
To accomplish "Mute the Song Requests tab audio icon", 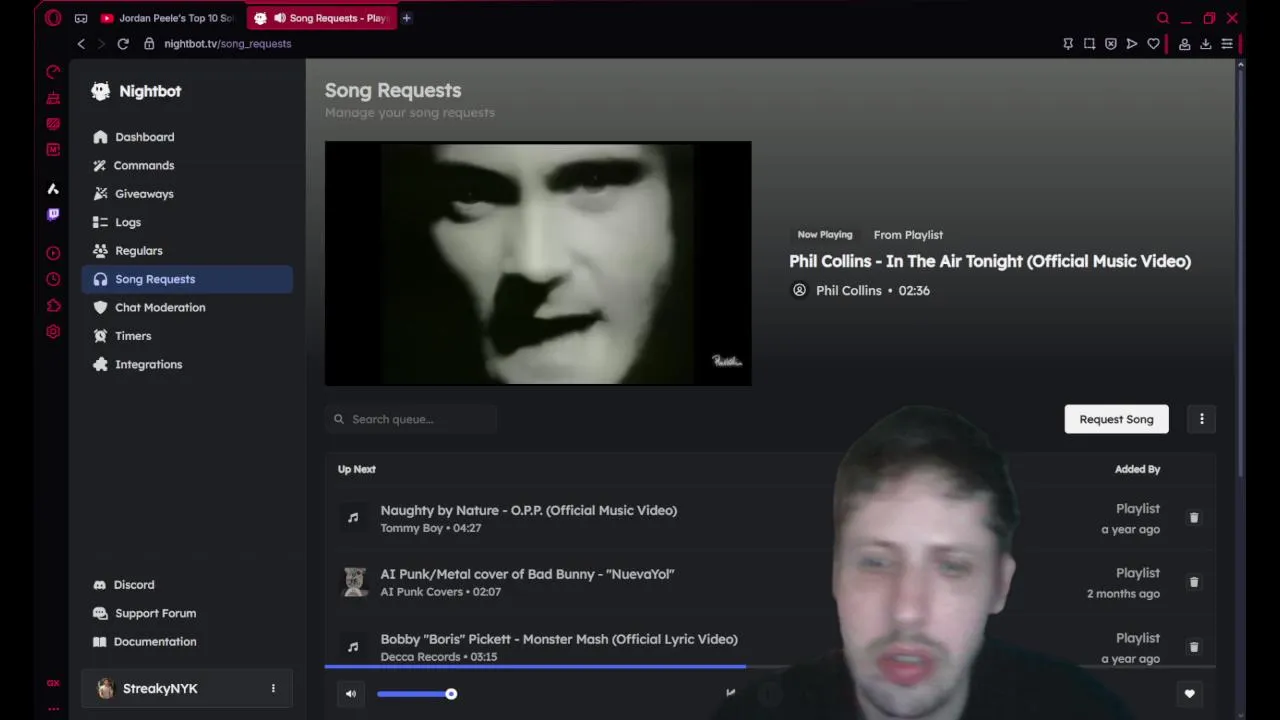I will click(280, 18).
